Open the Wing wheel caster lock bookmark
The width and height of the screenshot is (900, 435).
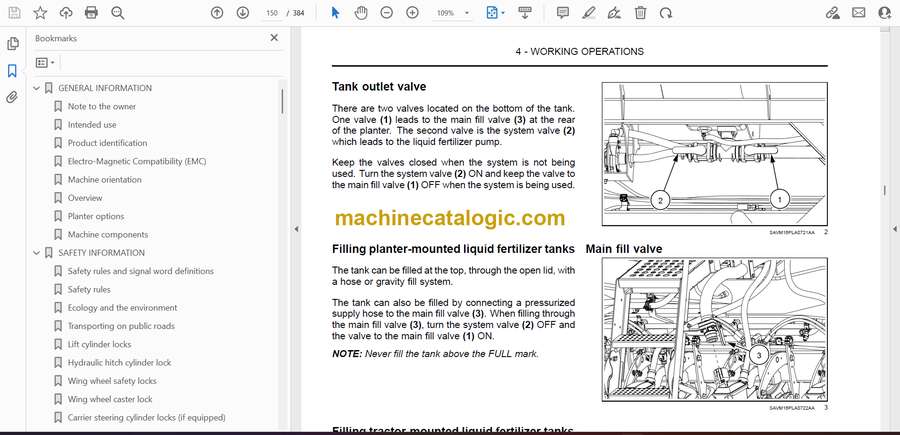pyautogui.click(x=110, y=399)
